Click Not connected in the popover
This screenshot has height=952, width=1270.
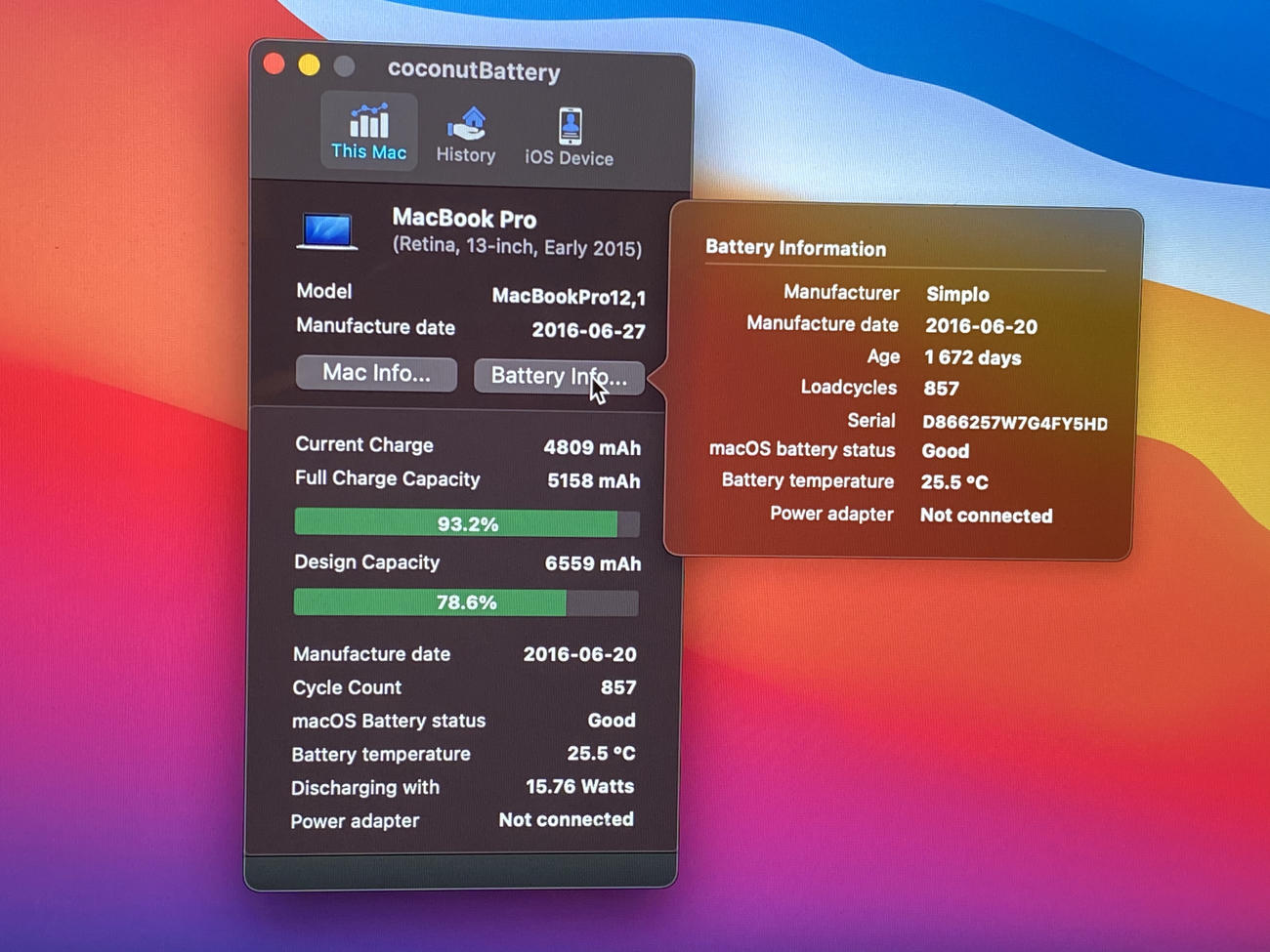pos(986,516)
